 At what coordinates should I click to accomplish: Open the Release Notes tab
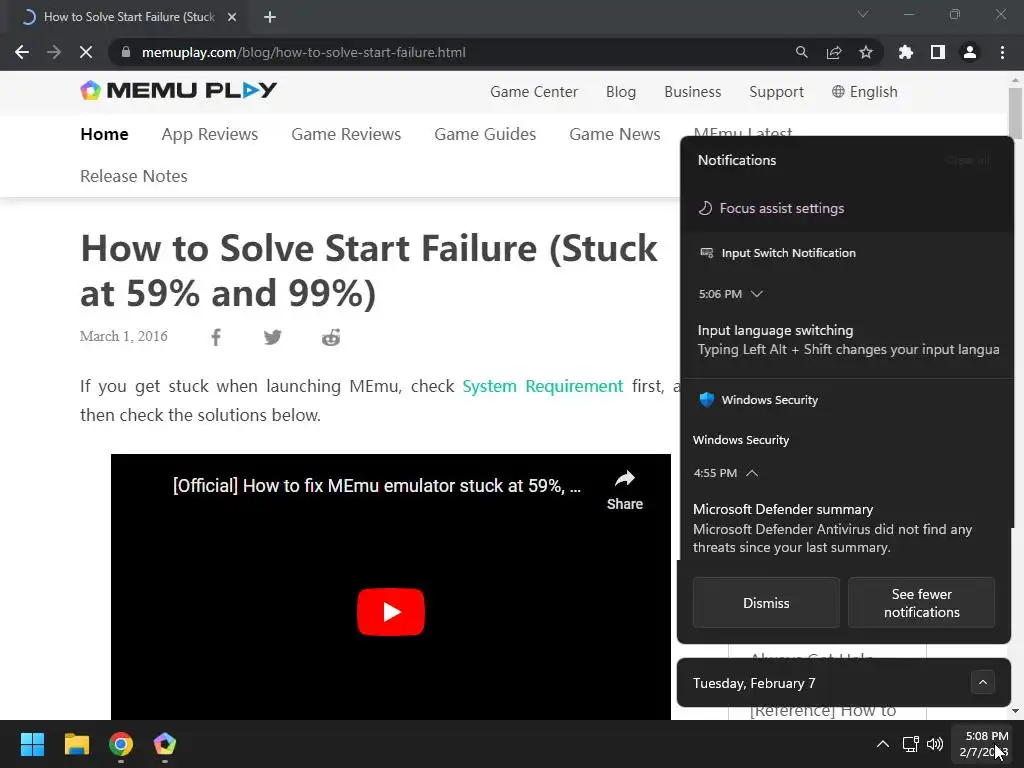click(x=134, y=176)
